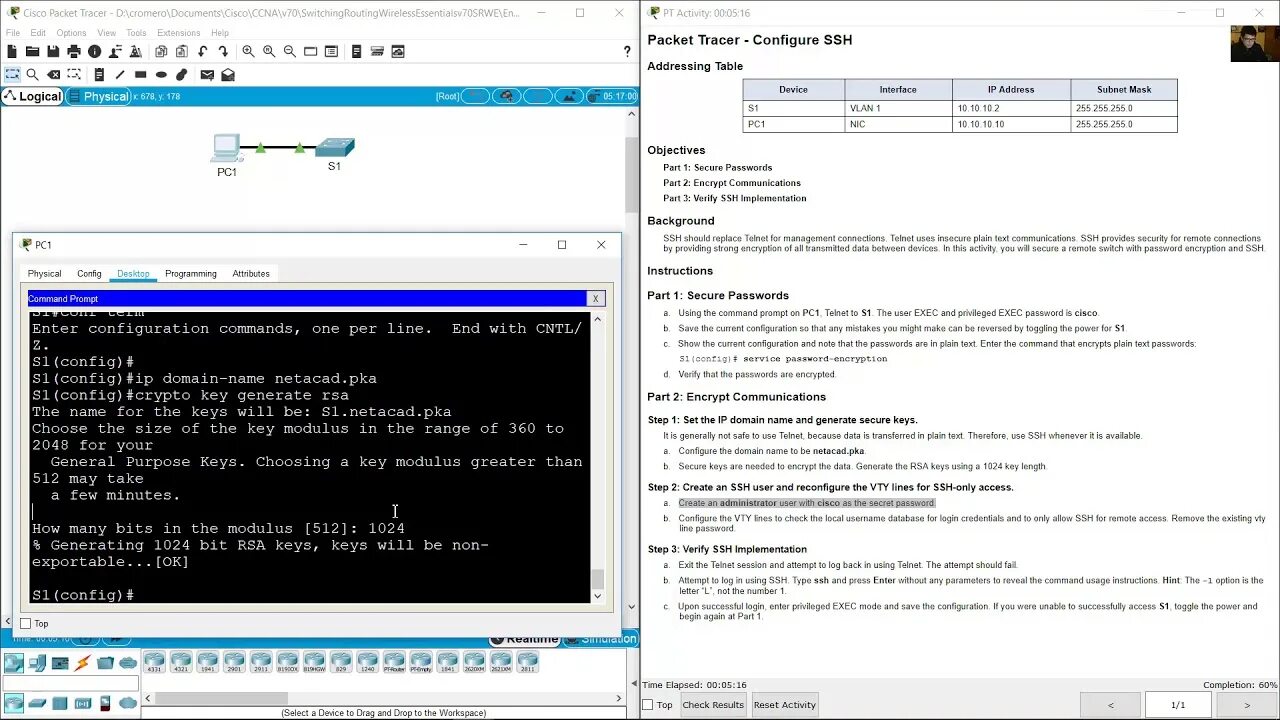The width and height of the screenshot is (1280, 720).
Task: Click in the Command Prompt terminal
Action: click(x=310, y=456)
